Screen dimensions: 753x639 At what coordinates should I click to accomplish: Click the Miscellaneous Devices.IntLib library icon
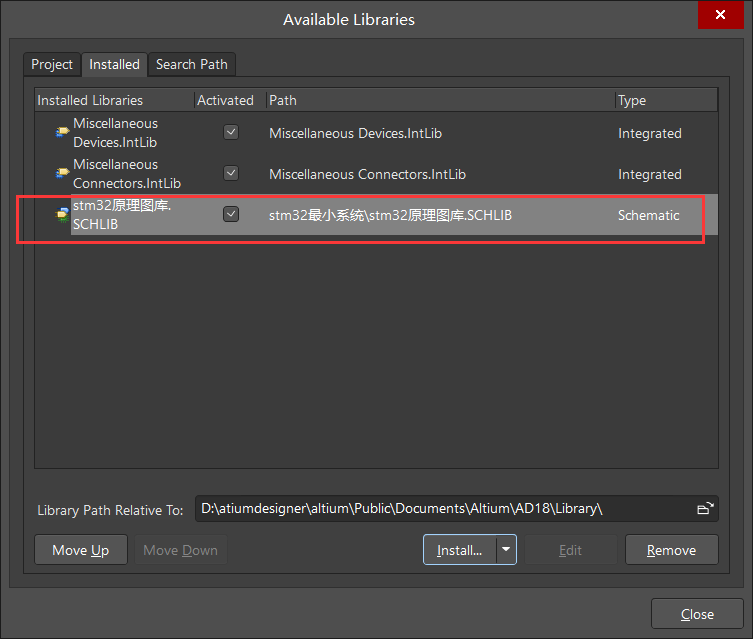pos(62,132)
